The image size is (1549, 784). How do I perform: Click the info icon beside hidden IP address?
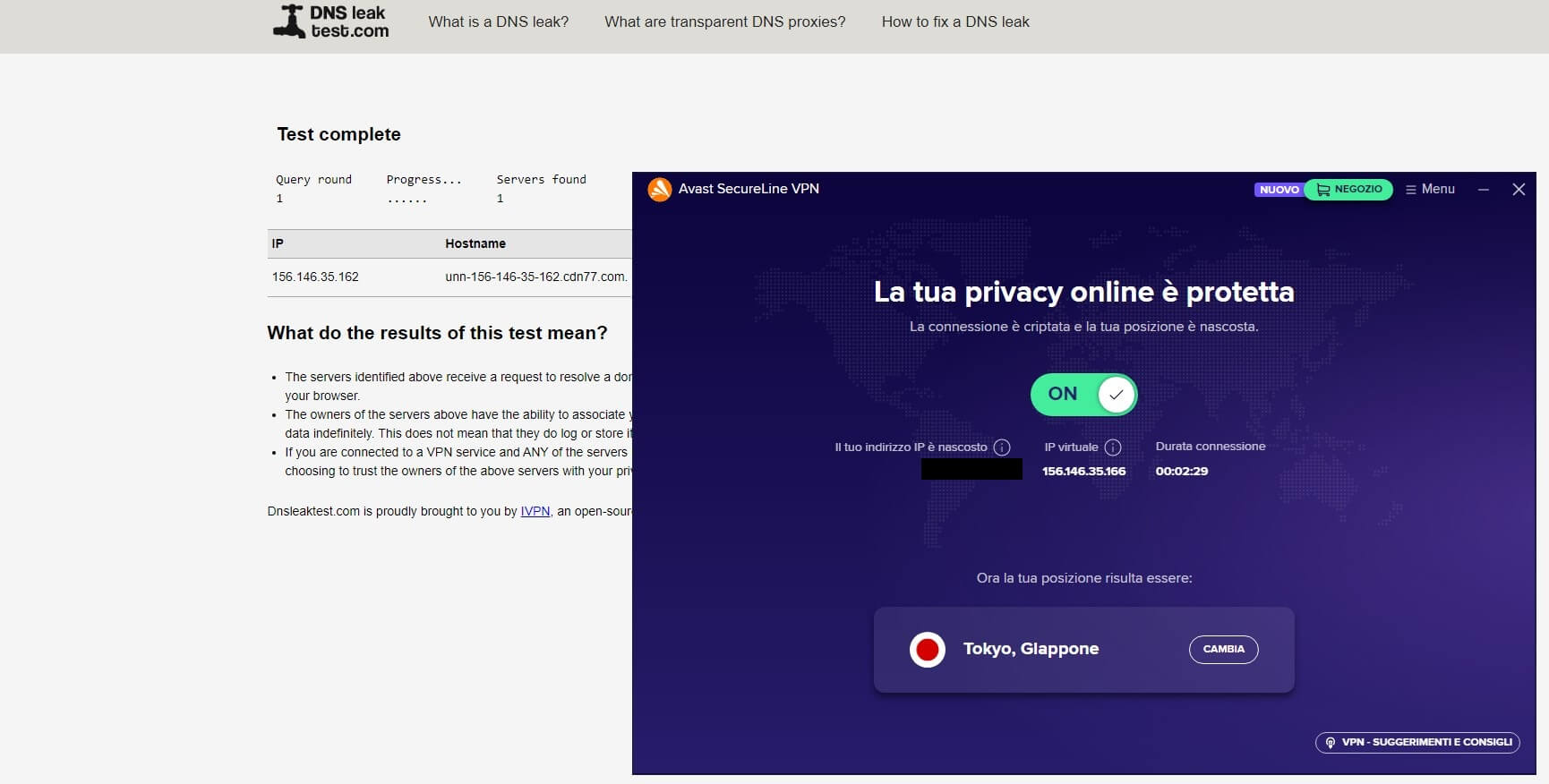(x=1002, y=447)
